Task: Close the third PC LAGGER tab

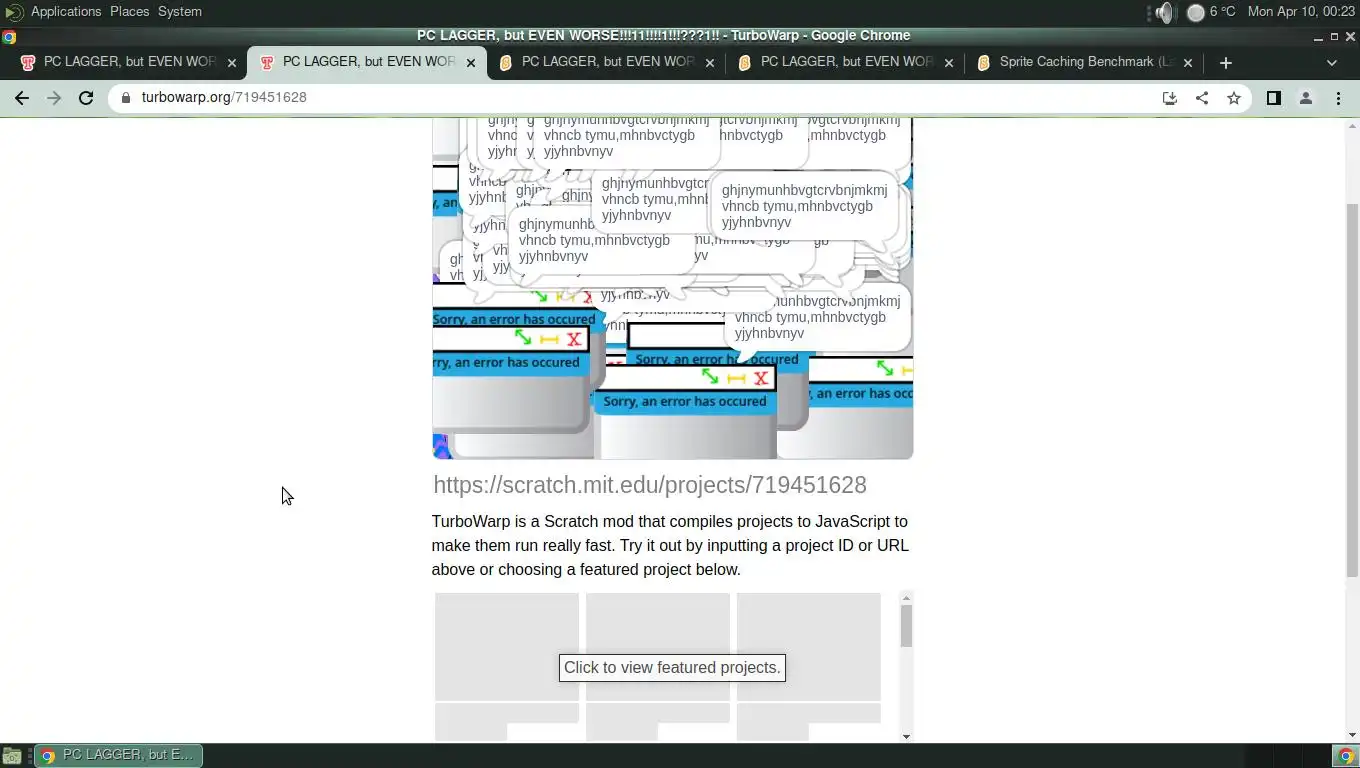Action: point(710,62)
